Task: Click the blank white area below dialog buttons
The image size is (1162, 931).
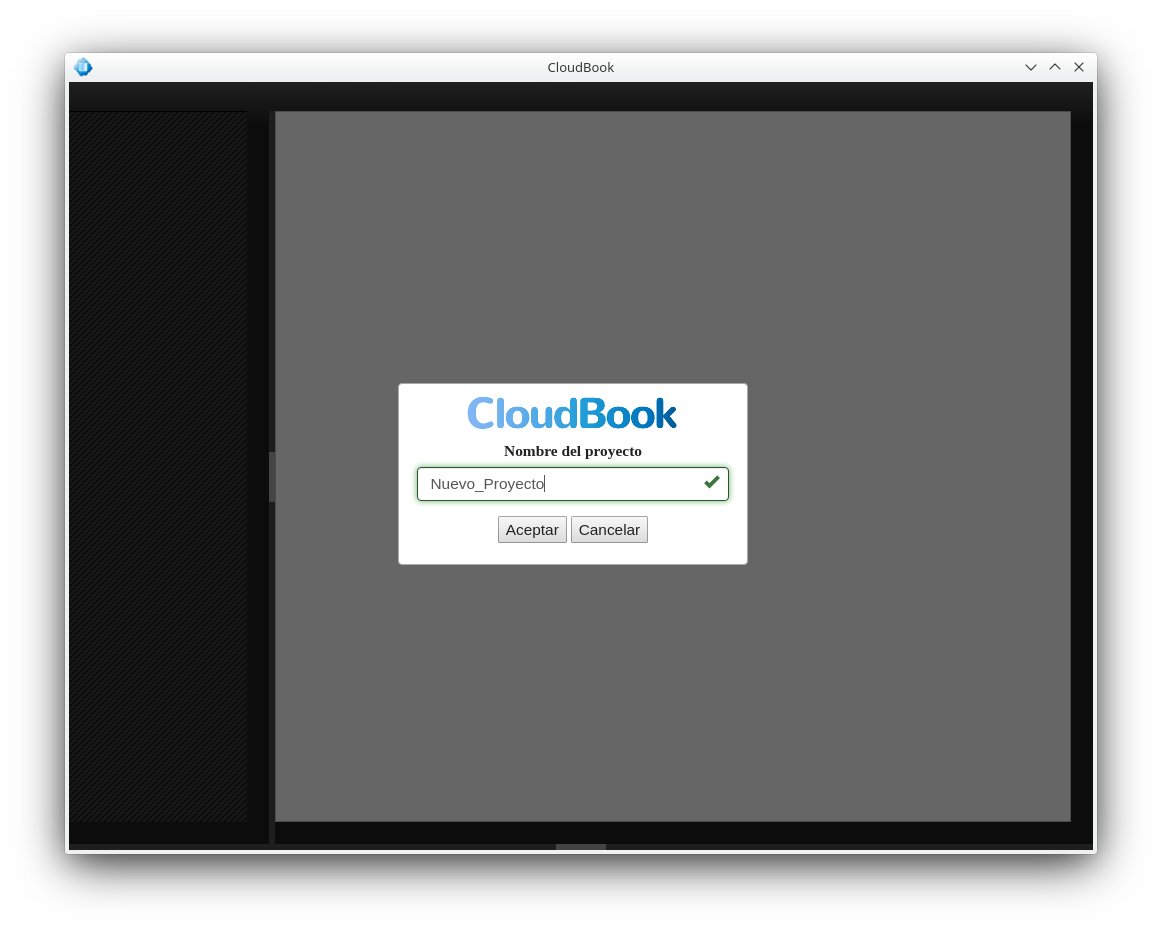Action: (572, 554)
